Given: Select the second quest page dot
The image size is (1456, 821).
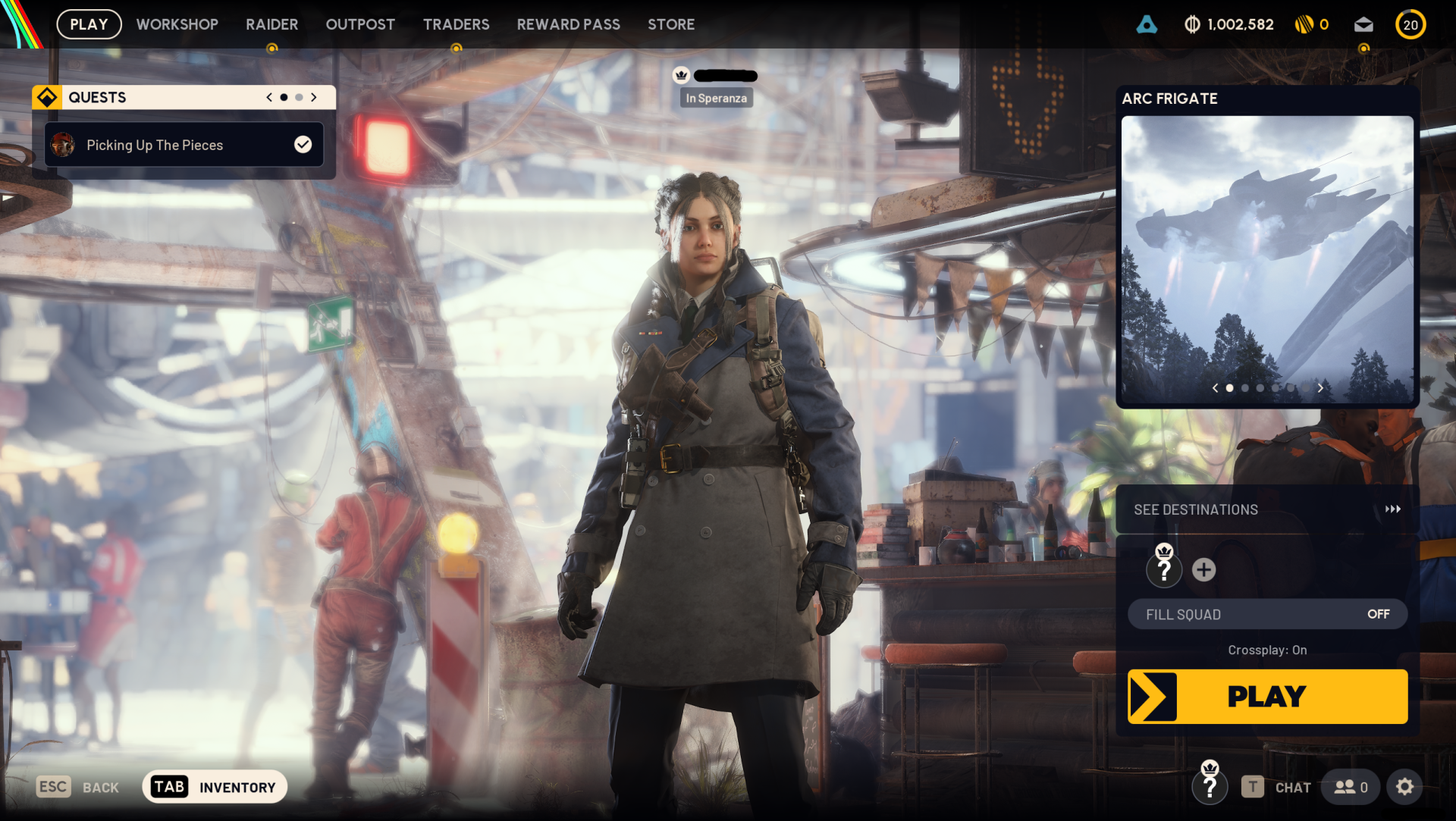Looking at the screenshot, I should click(x=299, y=97).
